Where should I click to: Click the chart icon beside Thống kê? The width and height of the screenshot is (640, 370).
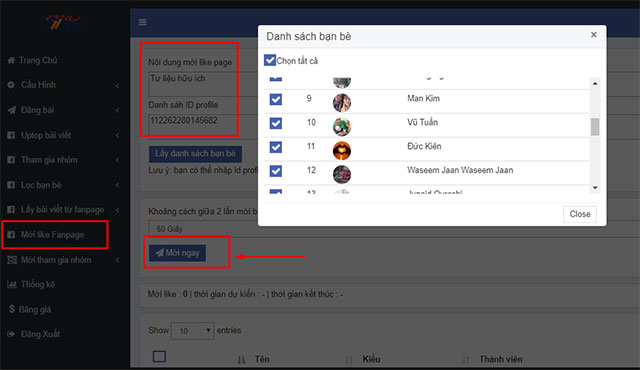point(11,284)
